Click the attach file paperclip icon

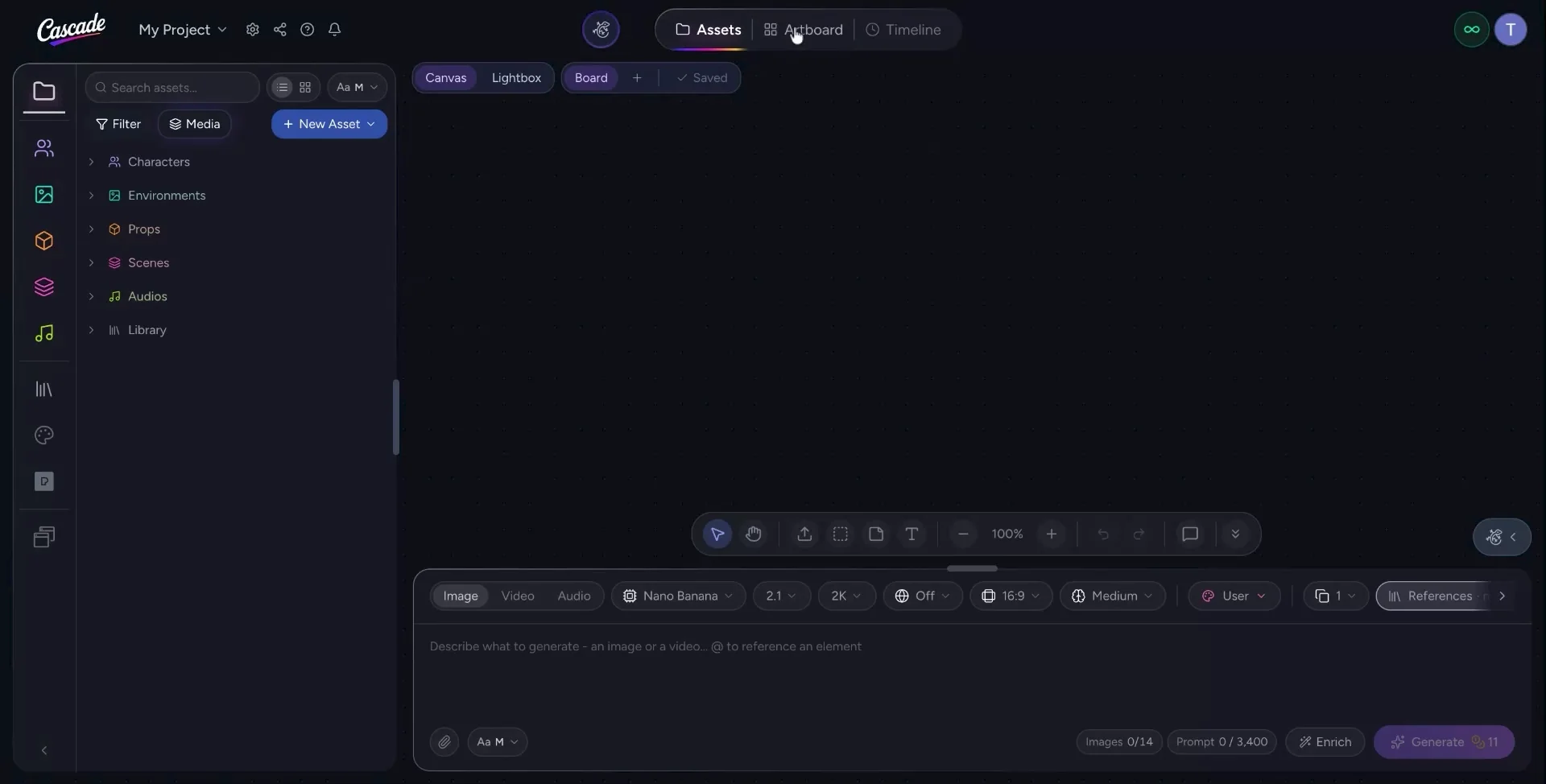[x=444, y=742]
